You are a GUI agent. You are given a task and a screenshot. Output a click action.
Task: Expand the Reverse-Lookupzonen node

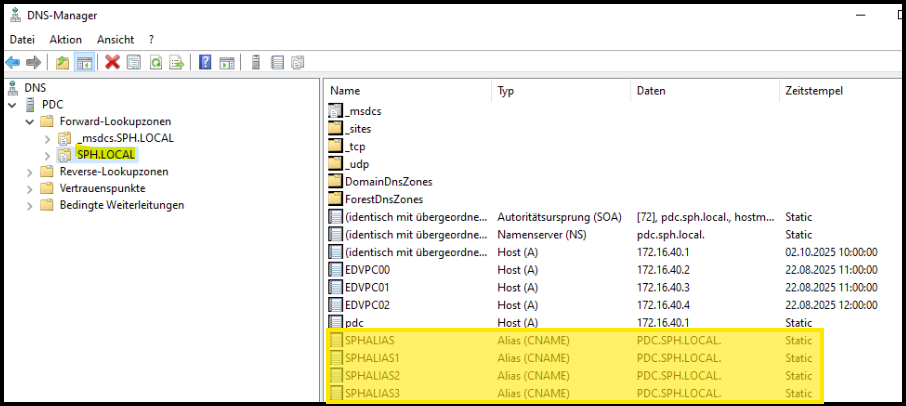[x=30, y=172]
